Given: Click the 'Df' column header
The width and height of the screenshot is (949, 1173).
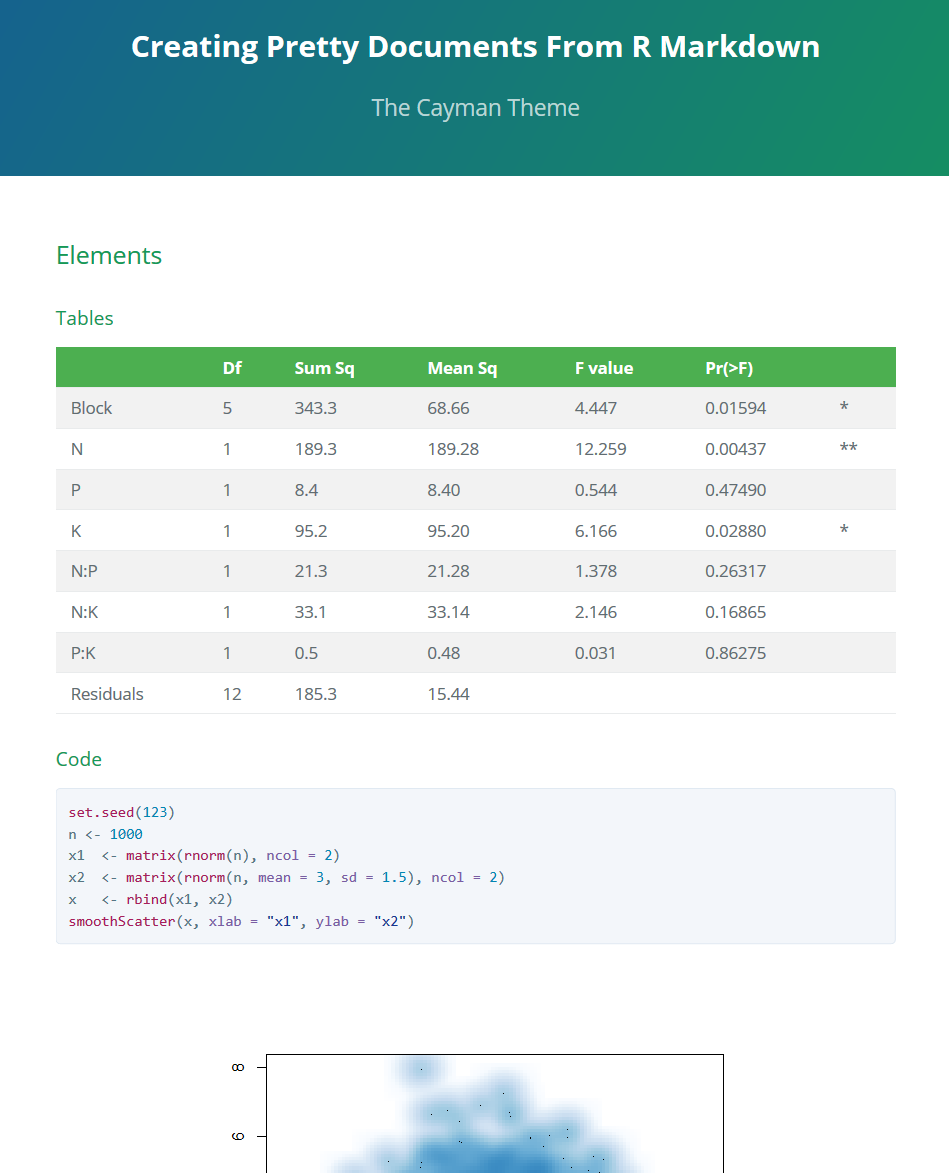Looking at the screenshot, I should (233, 368).
